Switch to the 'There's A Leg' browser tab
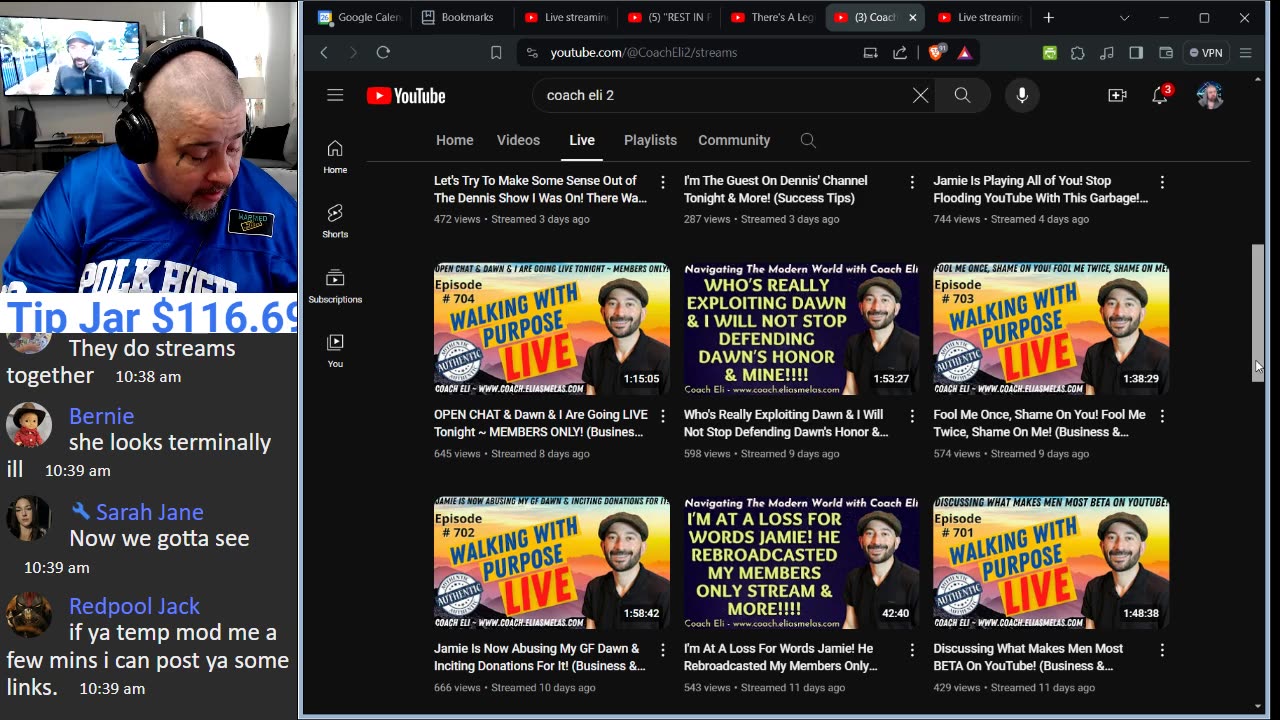1280x720 pixels. pyautogui.click(x=773, y=17)
